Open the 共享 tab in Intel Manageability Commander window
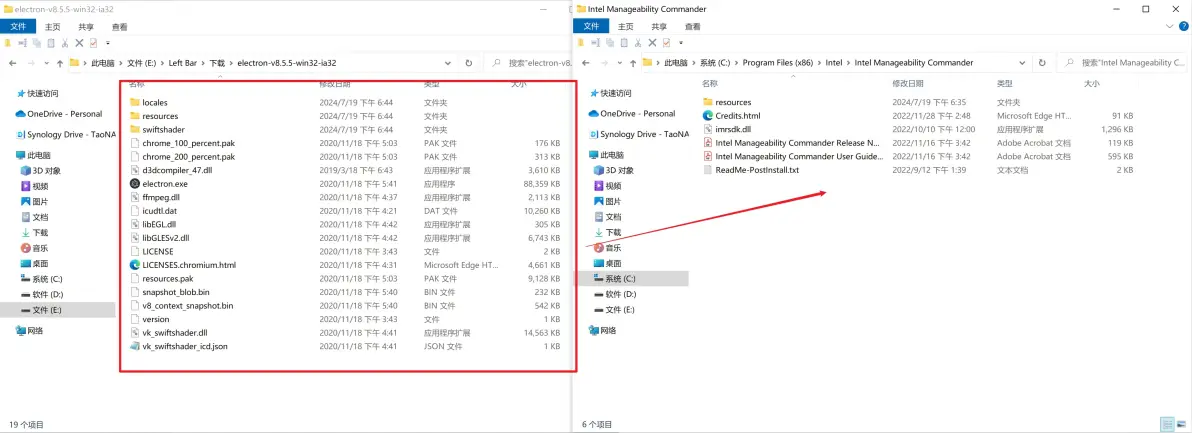The image size is (1192, 433). [662, 27]
